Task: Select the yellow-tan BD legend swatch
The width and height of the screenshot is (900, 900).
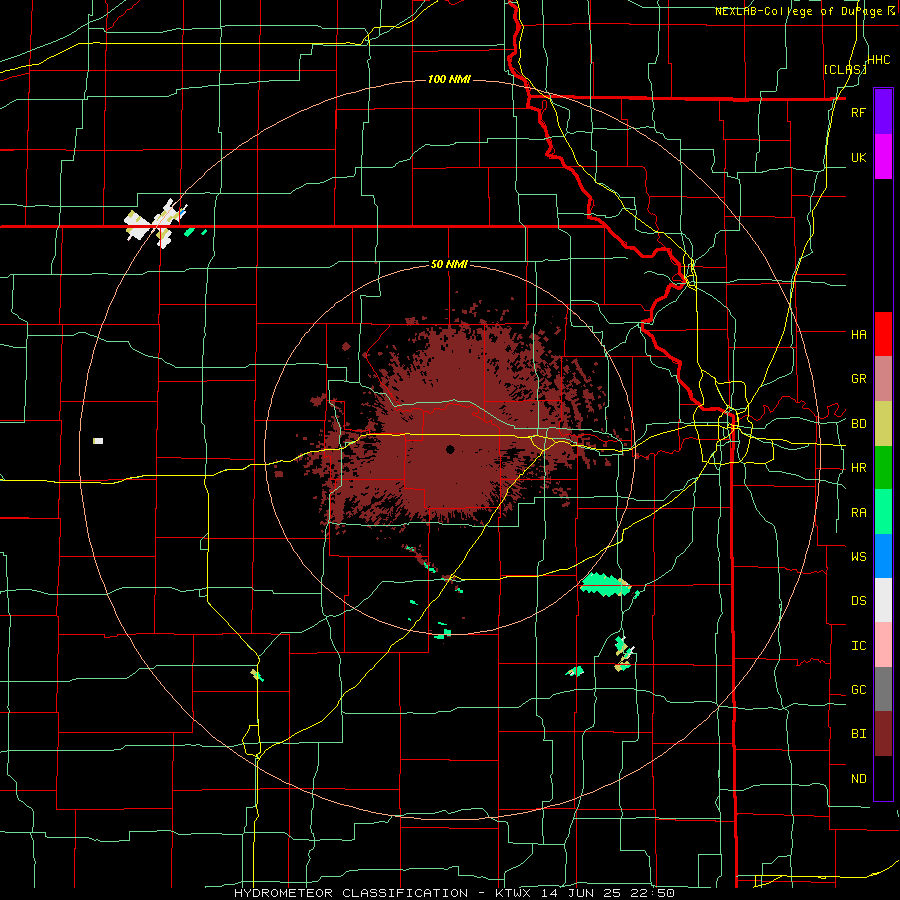Action: click(x=883, y=423)
